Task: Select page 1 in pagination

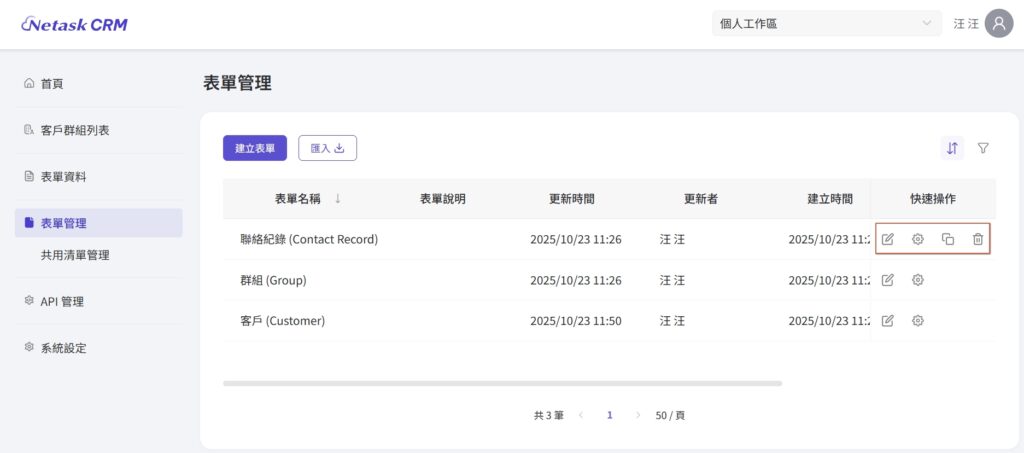Action: tap(609, 414)
